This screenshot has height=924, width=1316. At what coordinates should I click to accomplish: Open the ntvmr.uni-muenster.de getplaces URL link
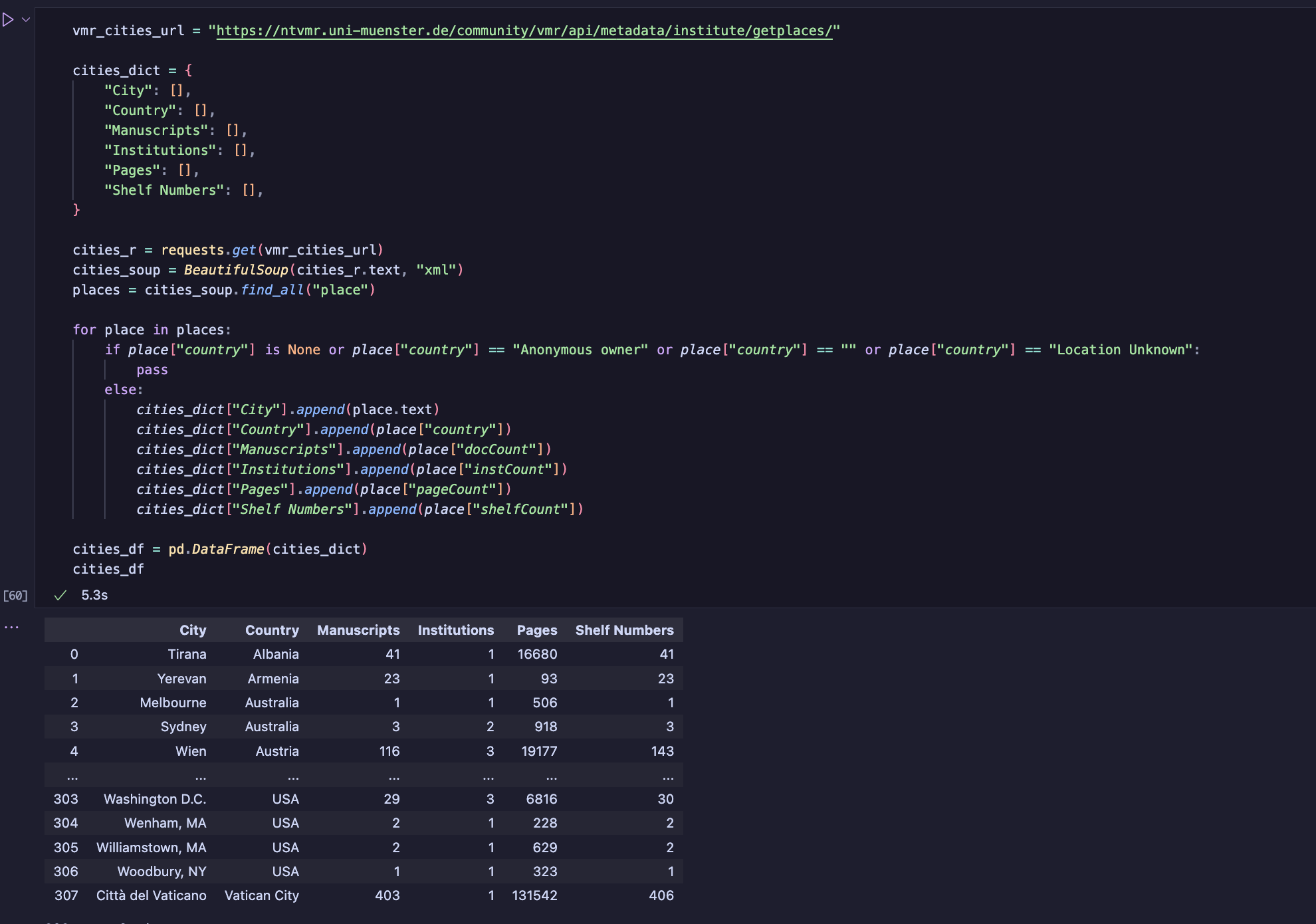coord(524,31)
